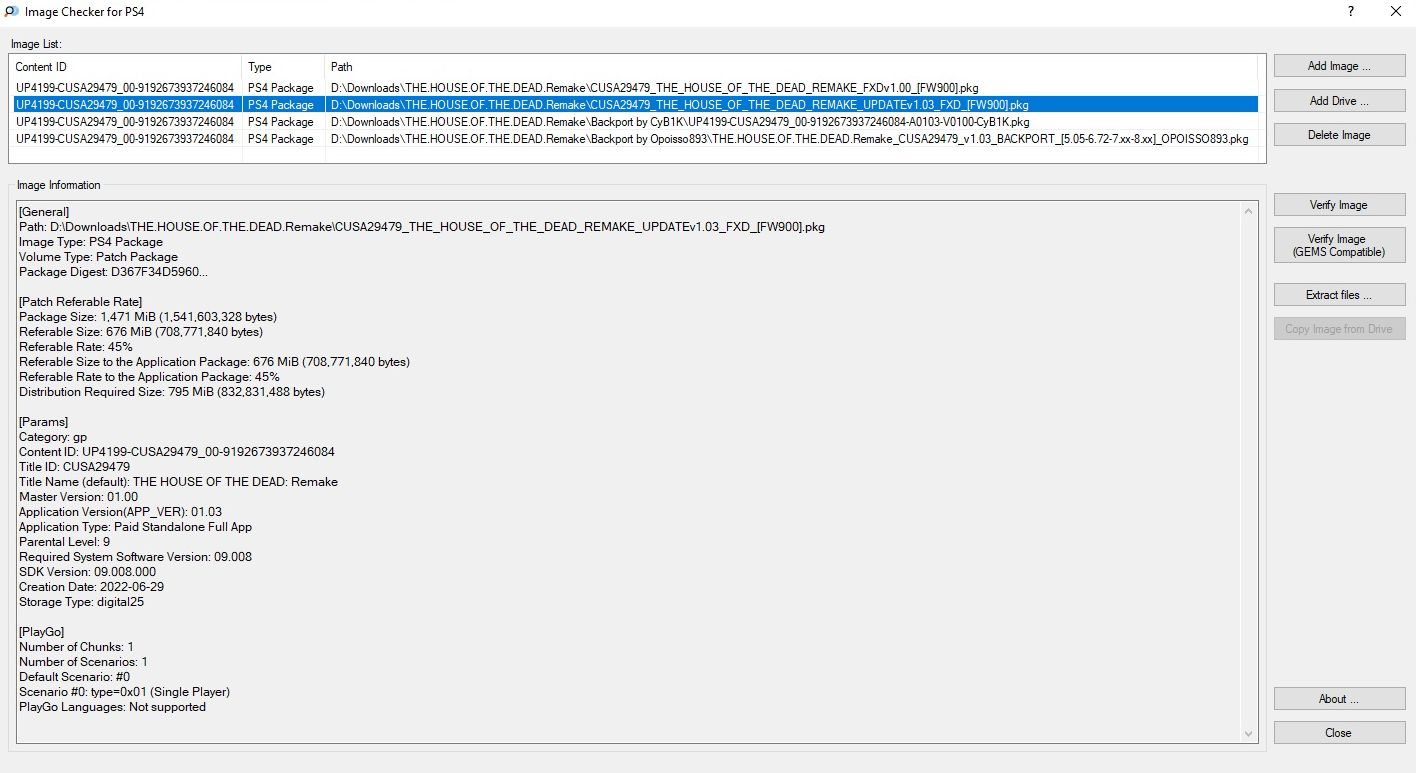This screenshot has height=773, width=1416.
Task: Click 'Parental Level: 9' line
Action: coord(65,542)
